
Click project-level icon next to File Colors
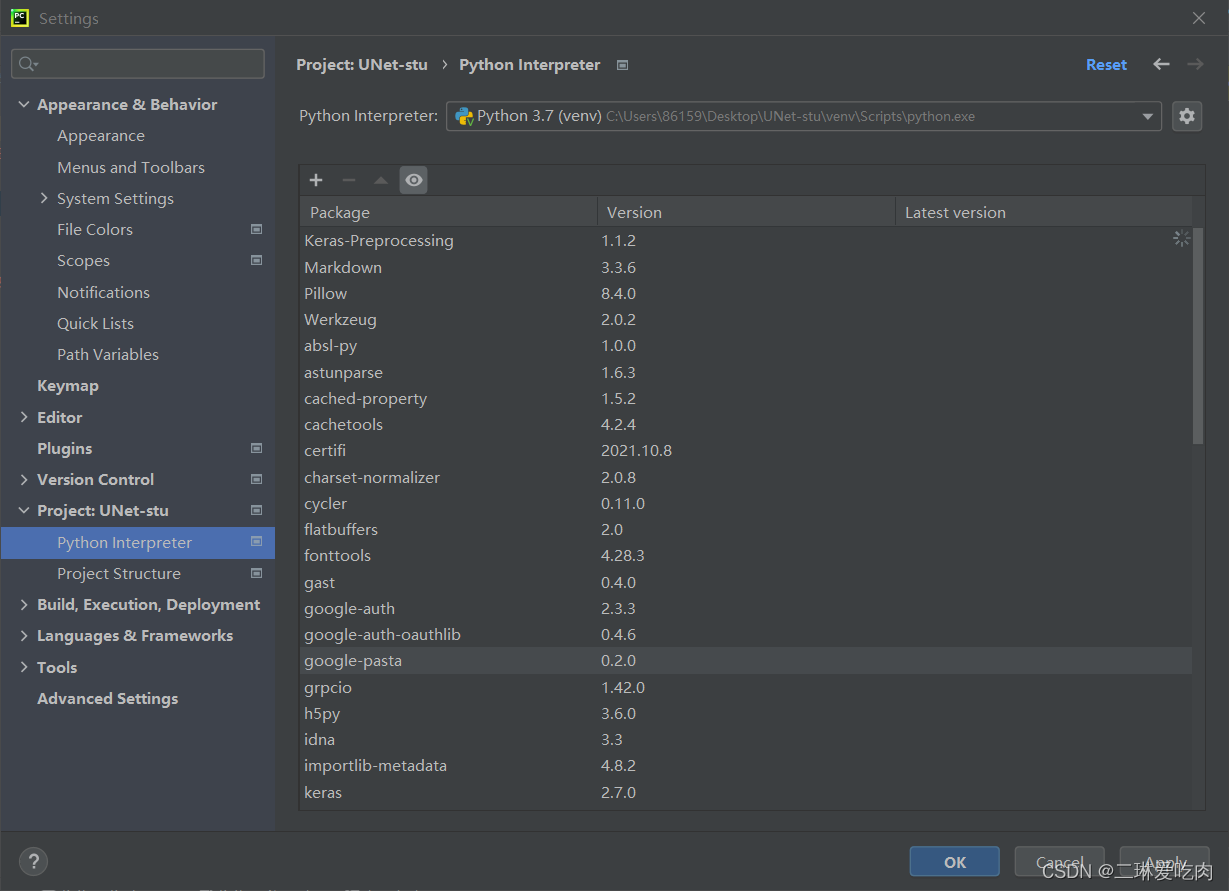(x=256, y=229)
